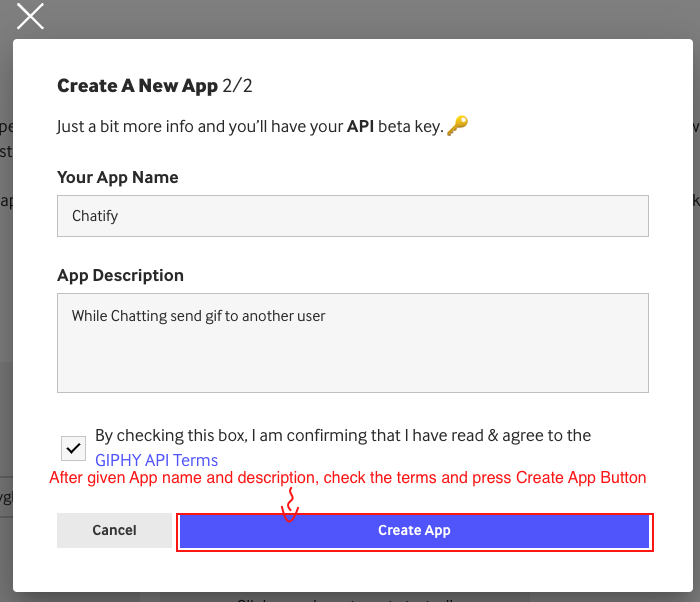Click the 'Your App Name' field label
This screenshot has width=700, height=602.
[117, 177]
